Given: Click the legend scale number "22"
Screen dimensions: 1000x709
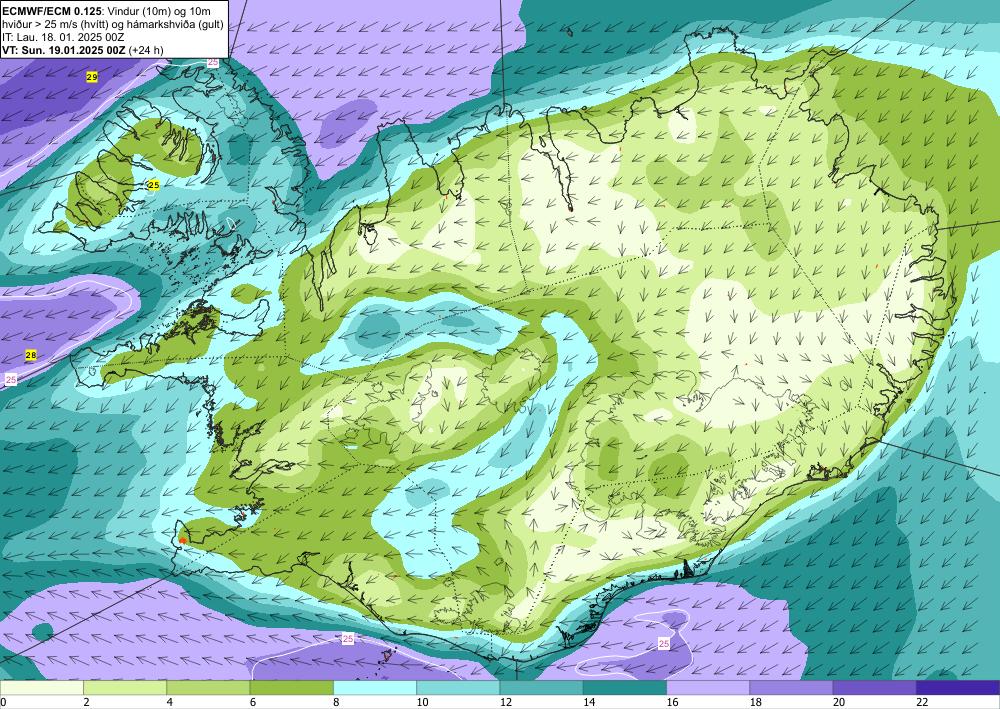Looking at the screenshot, I should coord(922,703).
